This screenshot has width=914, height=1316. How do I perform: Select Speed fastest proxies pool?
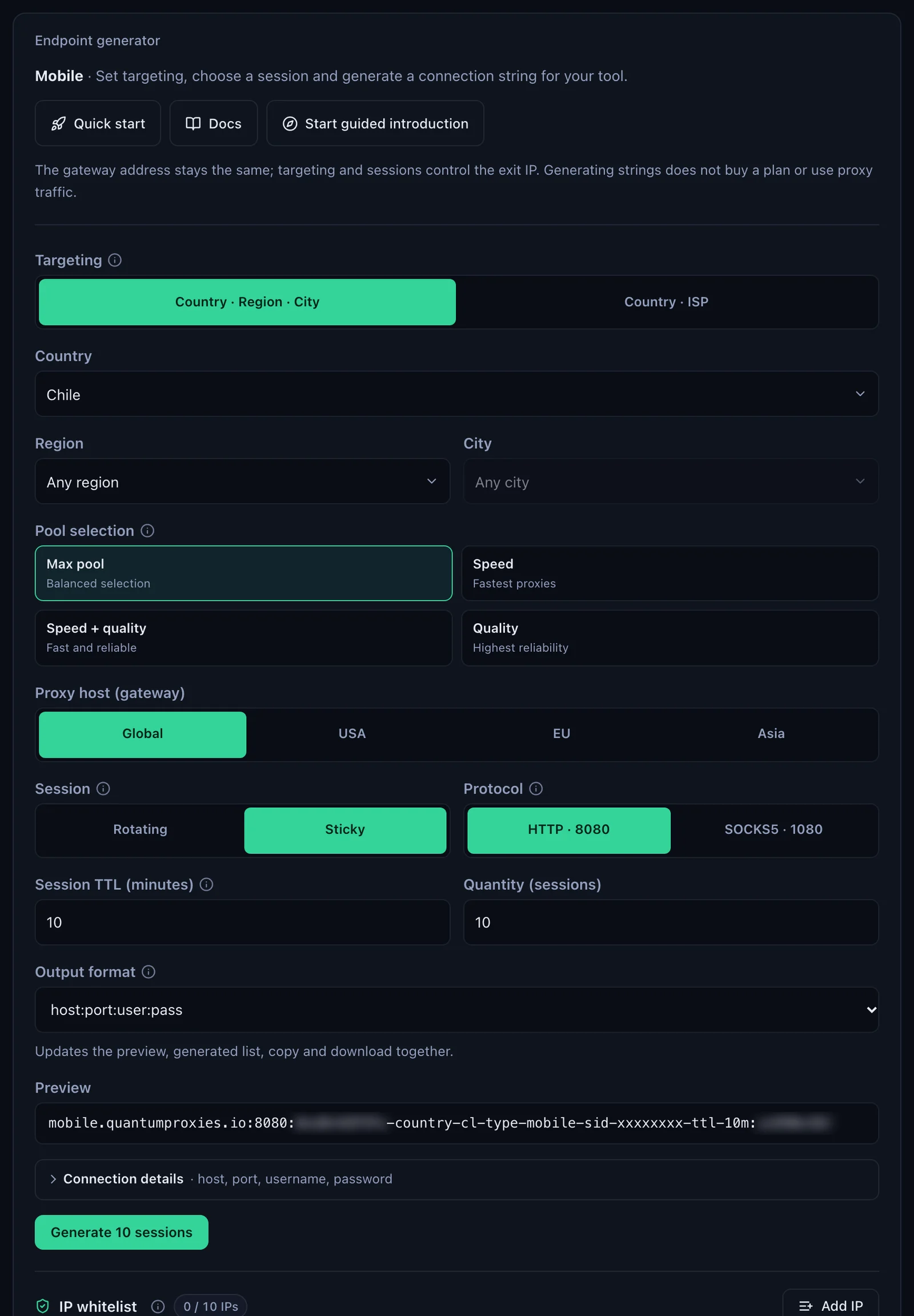pos(670,573)
